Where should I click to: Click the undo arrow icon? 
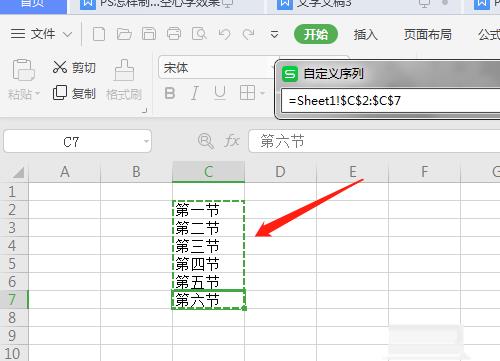pos(224,34)
